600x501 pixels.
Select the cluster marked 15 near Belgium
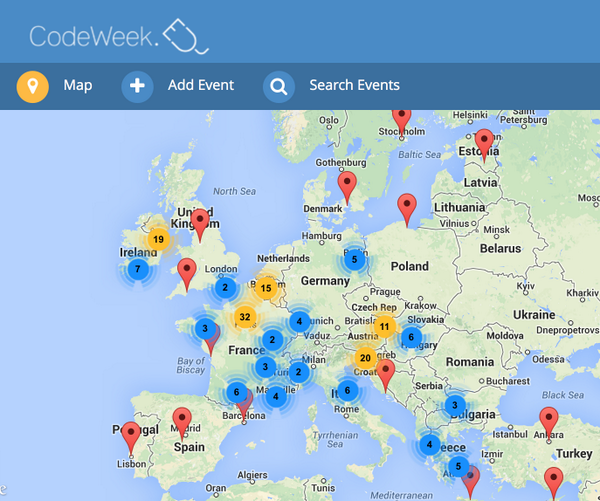pos(266,288)
